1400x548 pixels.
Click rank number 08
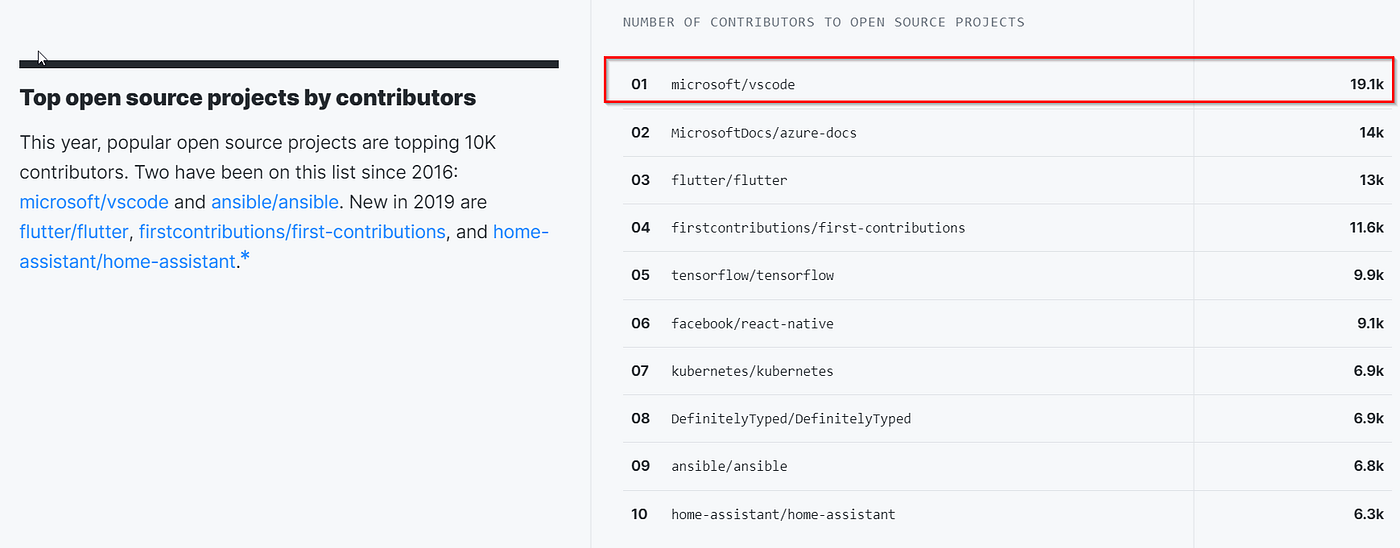click(640, 419)
